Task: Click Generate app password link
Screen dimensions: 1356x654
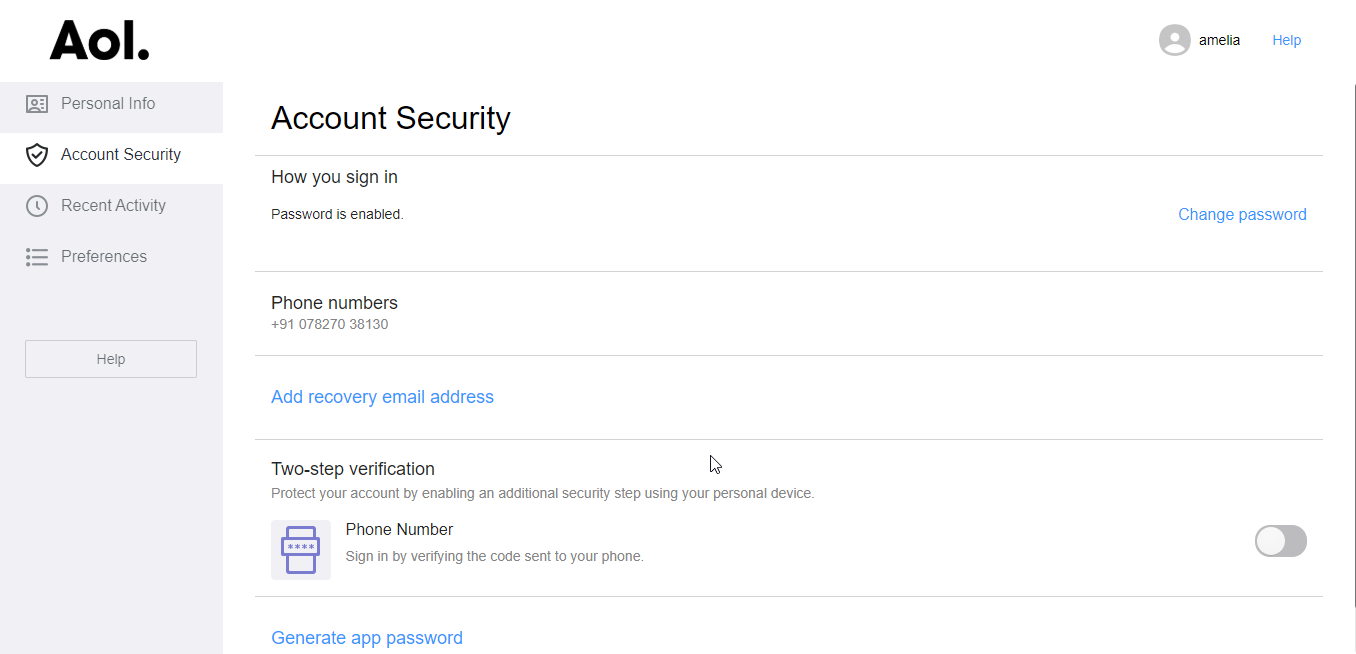Action: coord(367,638)
